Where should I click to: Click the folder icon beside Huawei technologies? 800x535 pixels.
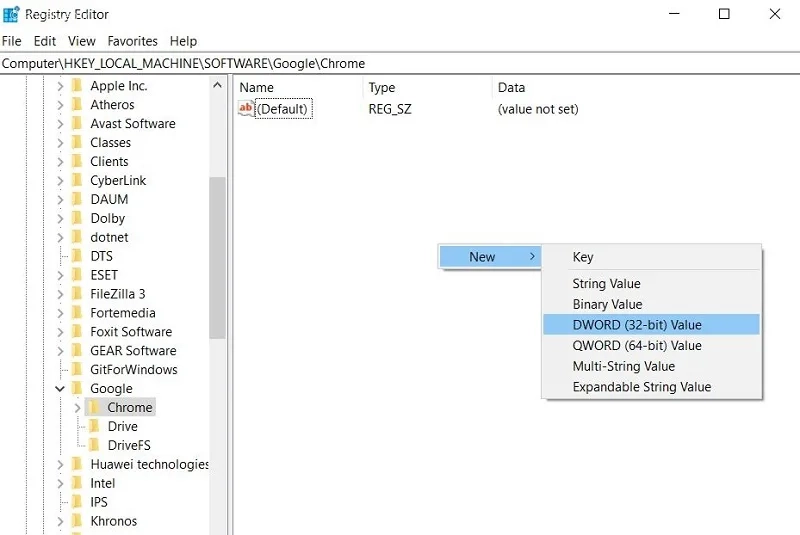[77, 464]
